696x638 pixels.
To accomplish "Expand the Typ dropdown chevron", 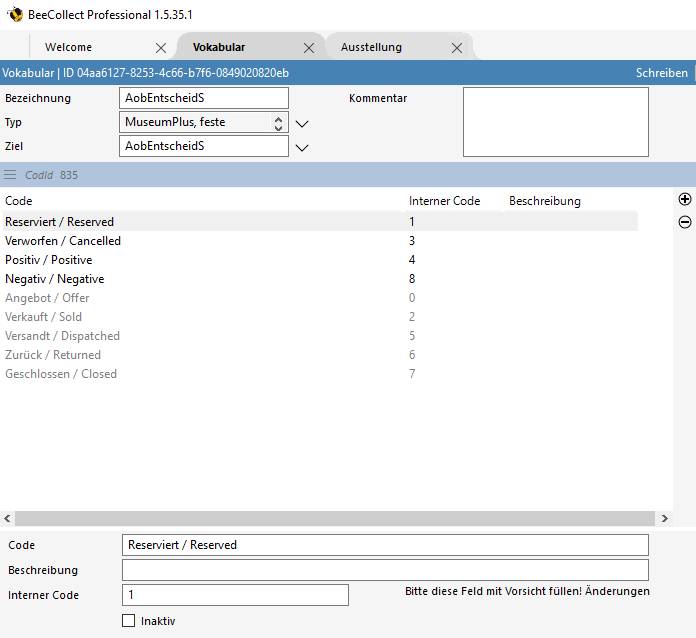I will point(302,123).
